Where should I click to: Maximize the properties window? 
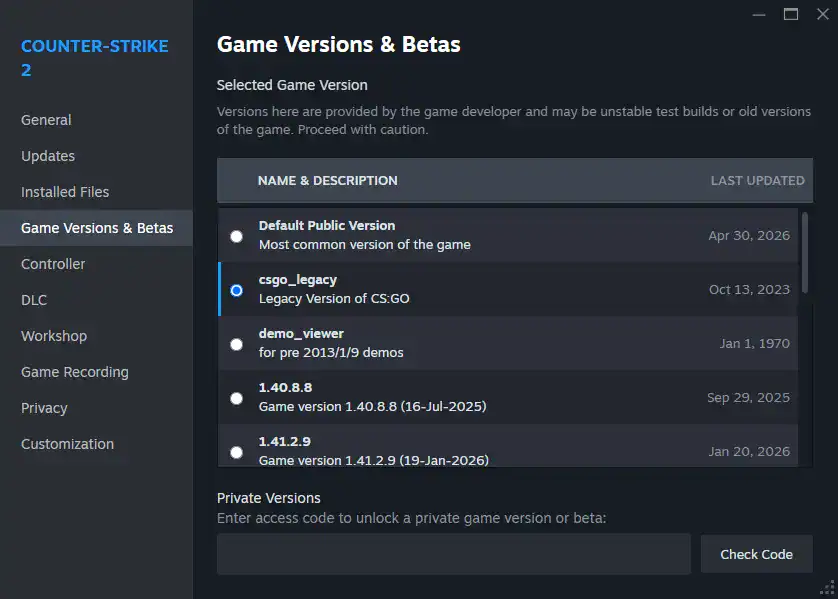coord(791,14)
